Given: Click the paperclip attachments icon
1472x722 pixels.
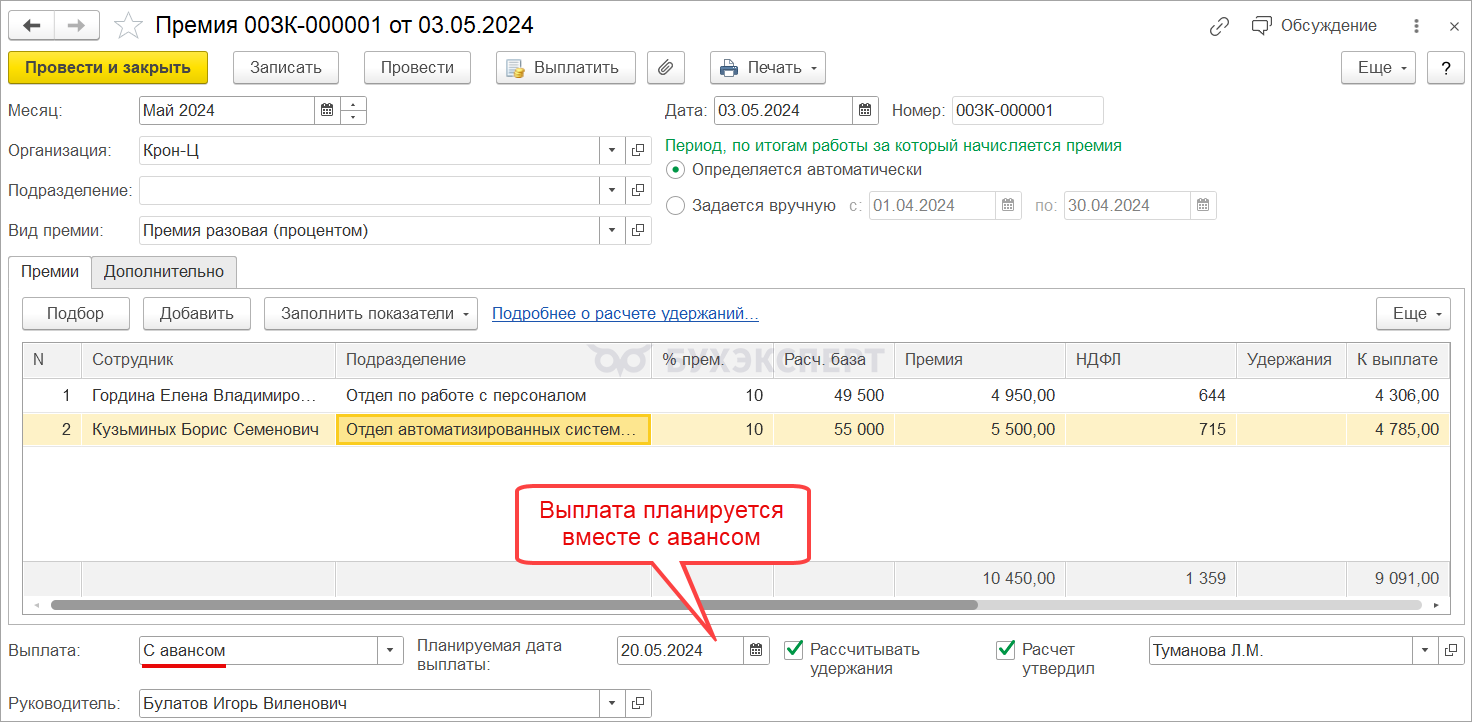Looking at the screenshot, I should coord(665,68).
